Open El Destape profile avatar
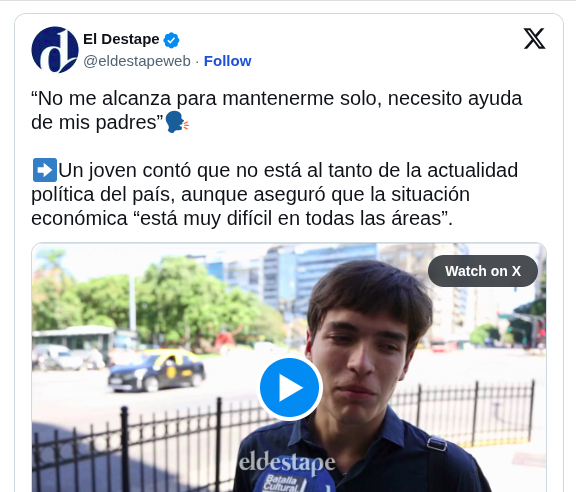This screenshot has width=576, height=492. click(55, 50)
